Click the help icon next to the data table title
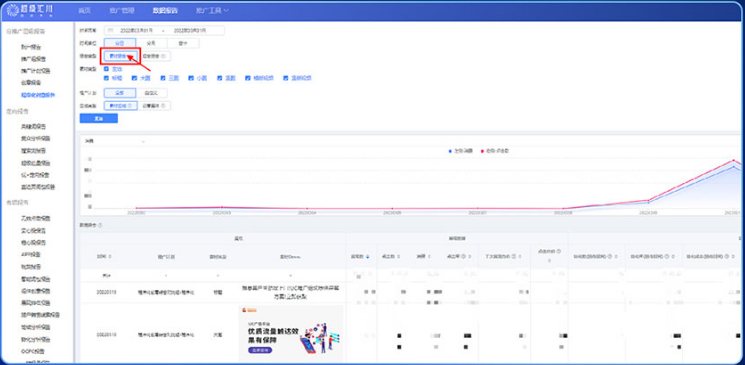745x365 pixels. point(100,225)
